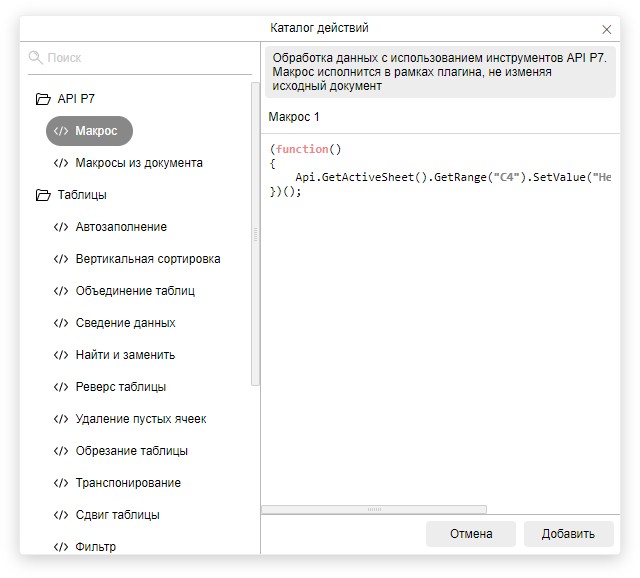Open Вертикальная сортировка action
640x578 pixels.
[x=148, y=259]
